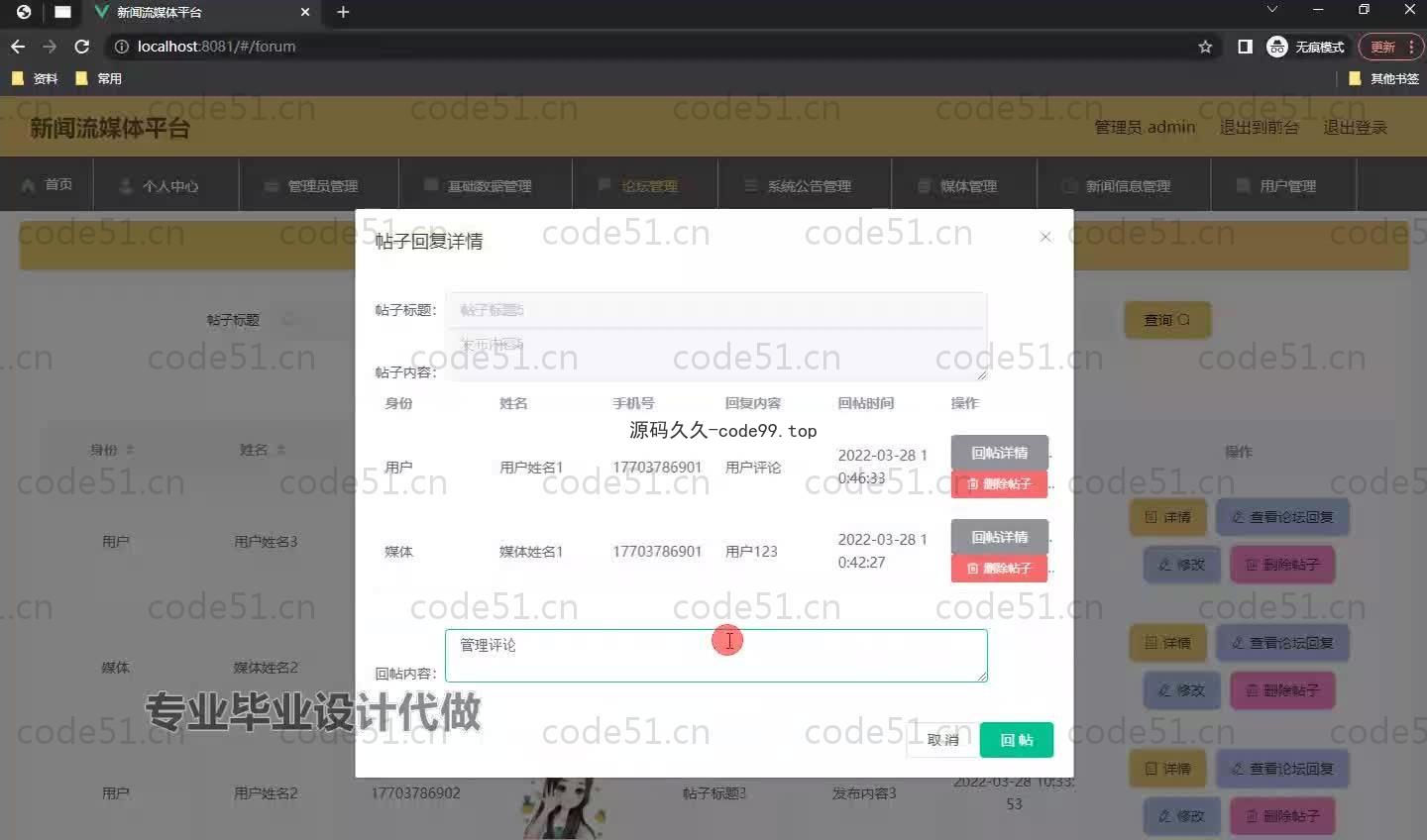
Task: Toggle browser side panel icon
Action: [1245, 47]
